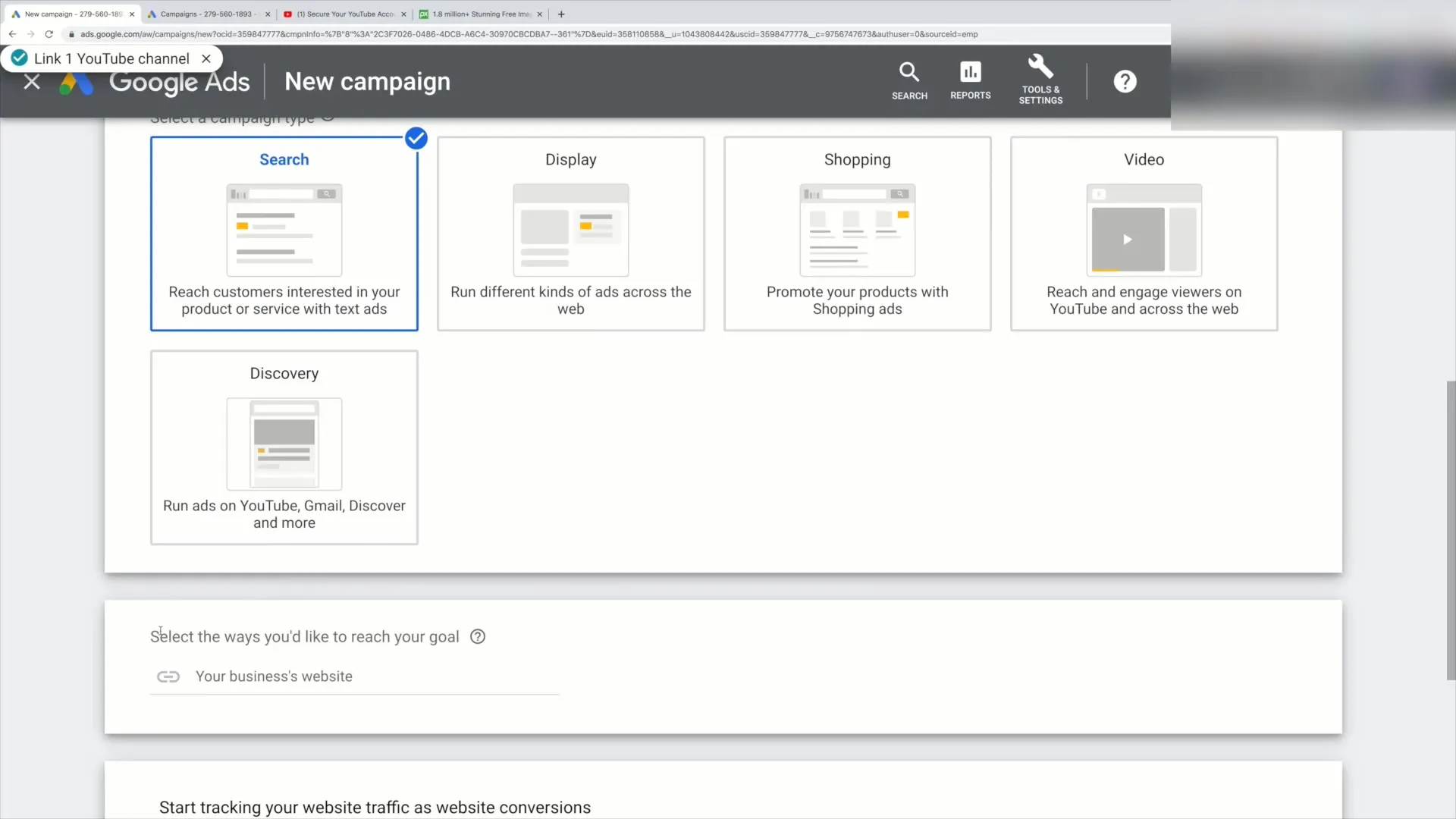
Task: Click the page vertical scrollbar
Action: tap(1451, 531)
